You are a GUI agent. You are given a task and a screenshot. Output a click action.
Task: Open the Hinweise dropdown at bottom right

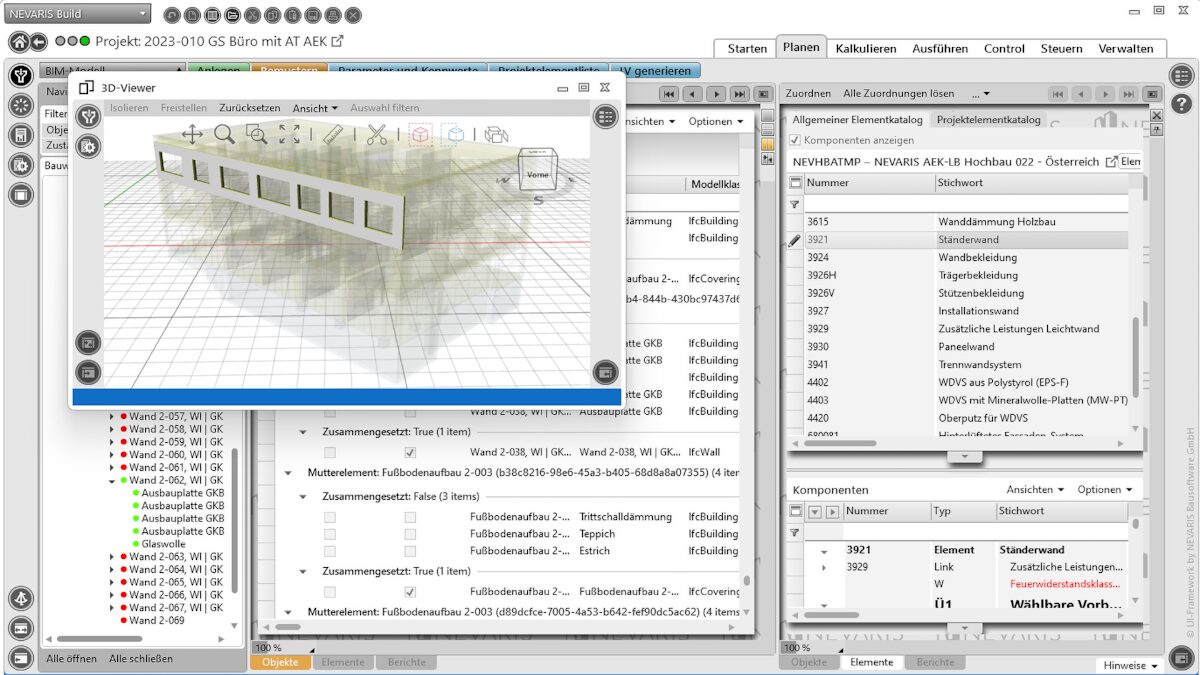pyautogui.click(x=1132, y=665)
